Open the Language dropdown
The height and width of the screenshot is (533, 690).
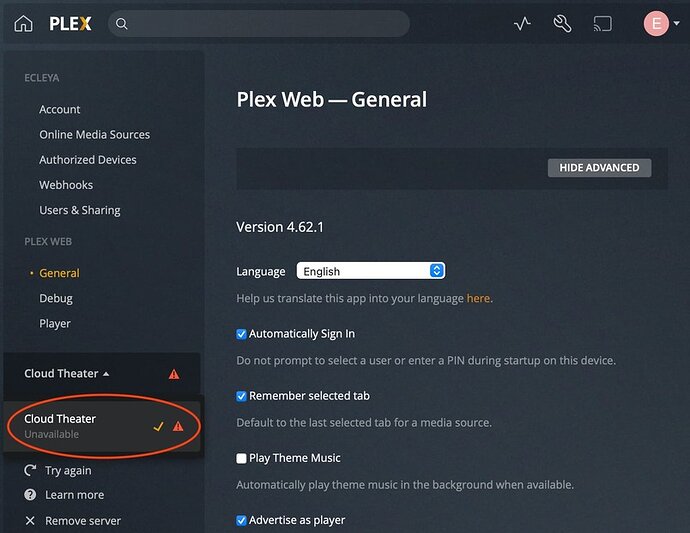(x=370, y=271)
